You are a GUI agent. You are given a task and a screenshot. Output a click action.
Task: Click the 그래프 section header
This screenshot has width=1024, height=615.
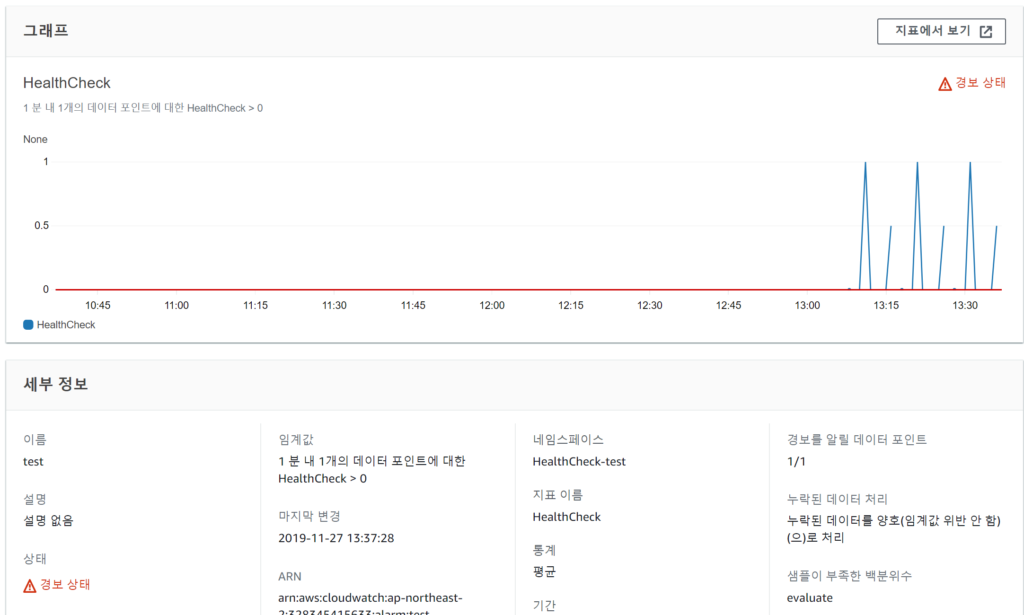tap(46, 30)
